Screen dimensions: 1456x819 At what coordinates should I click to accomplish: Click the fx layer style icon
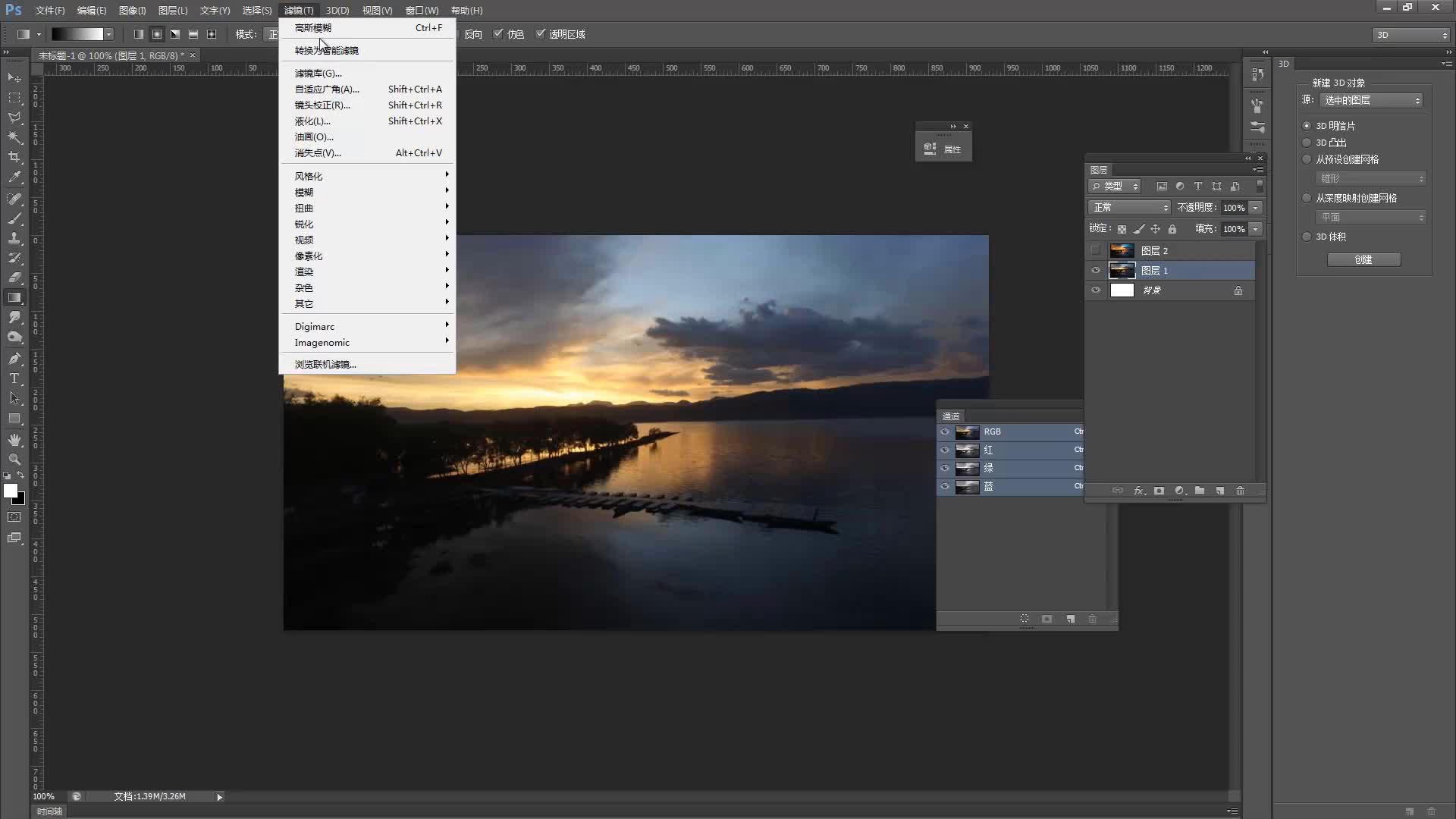(x=1139, y=491)
